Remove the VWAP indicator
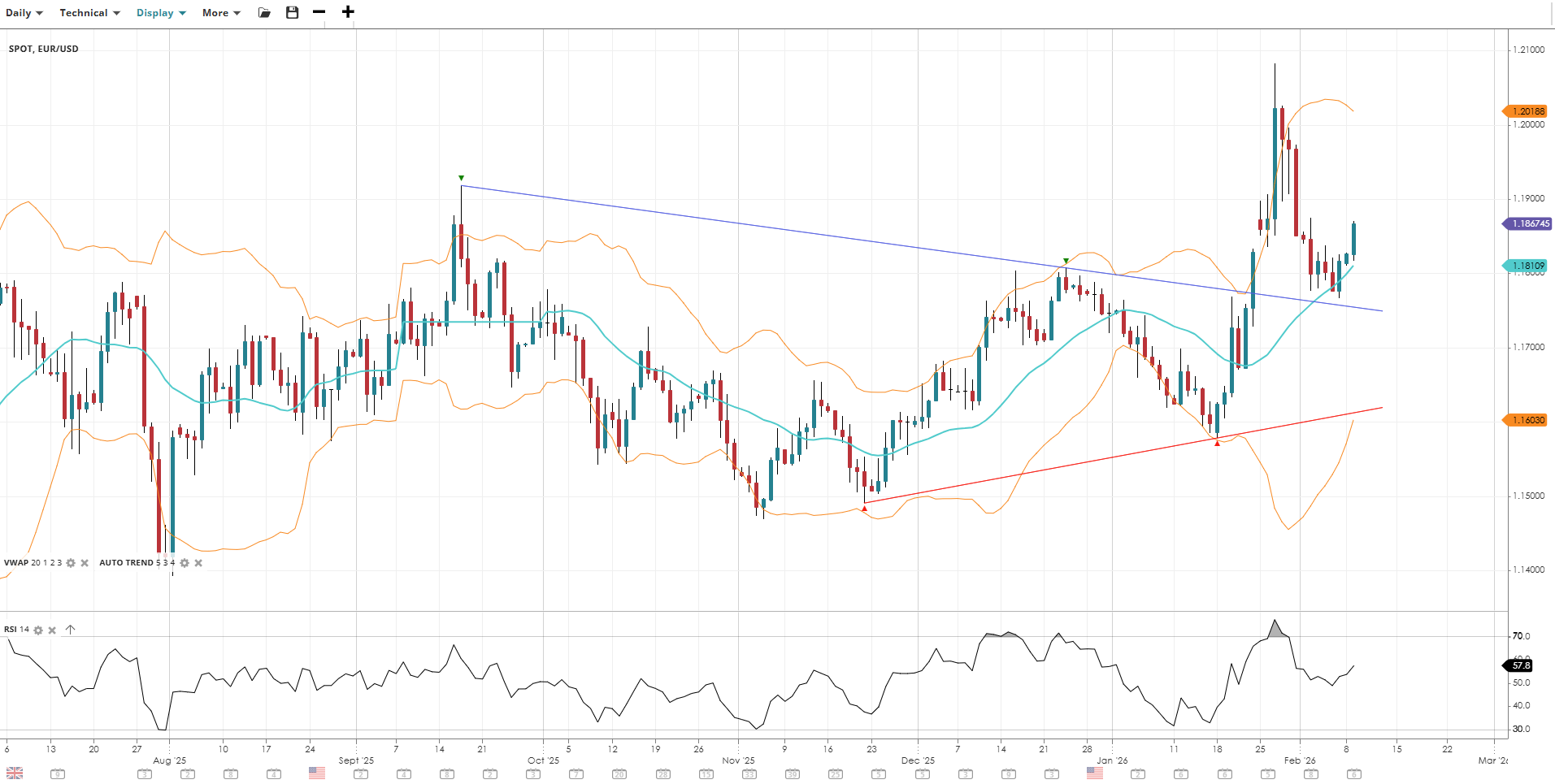The height and width of the screenshot is (784, 1555). click(85, 563)
